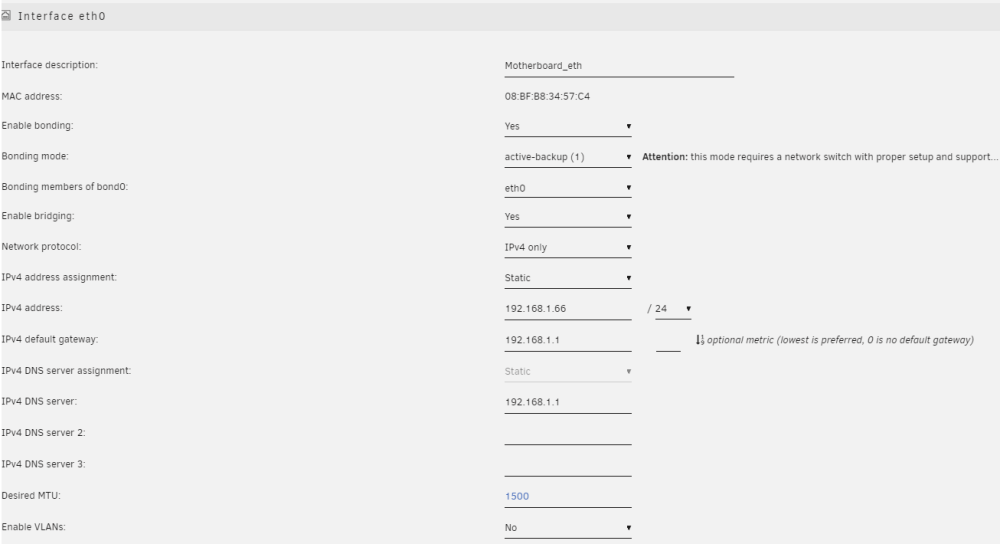Open the Bonding mode dropdown
This screenshot has height=544, width=1000.
[568, 157]
